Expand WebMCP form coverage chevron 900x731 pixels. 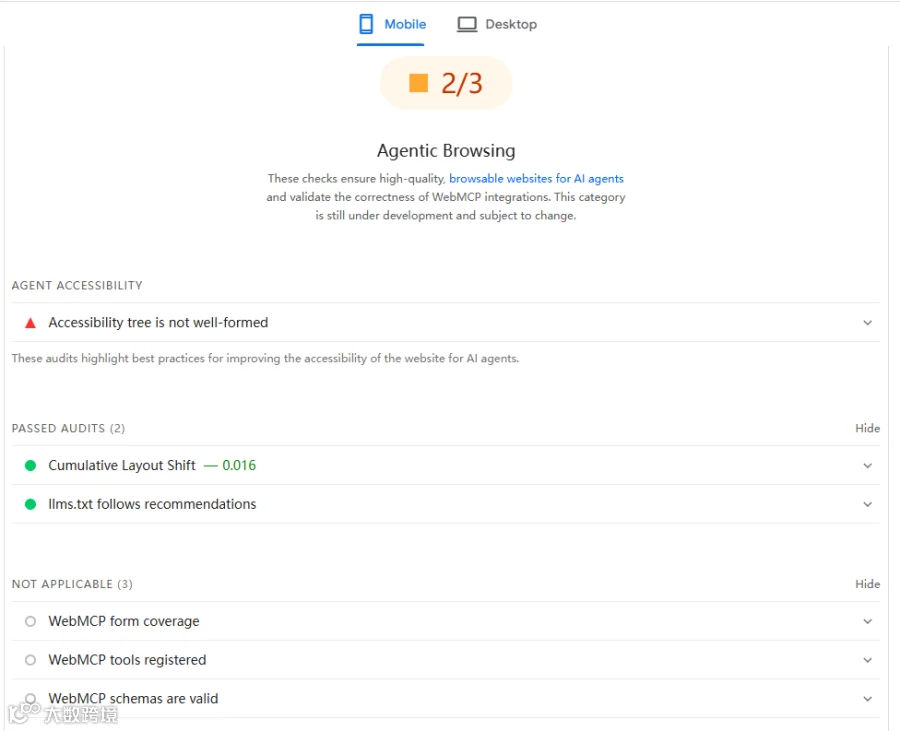[x=867, y=621]
